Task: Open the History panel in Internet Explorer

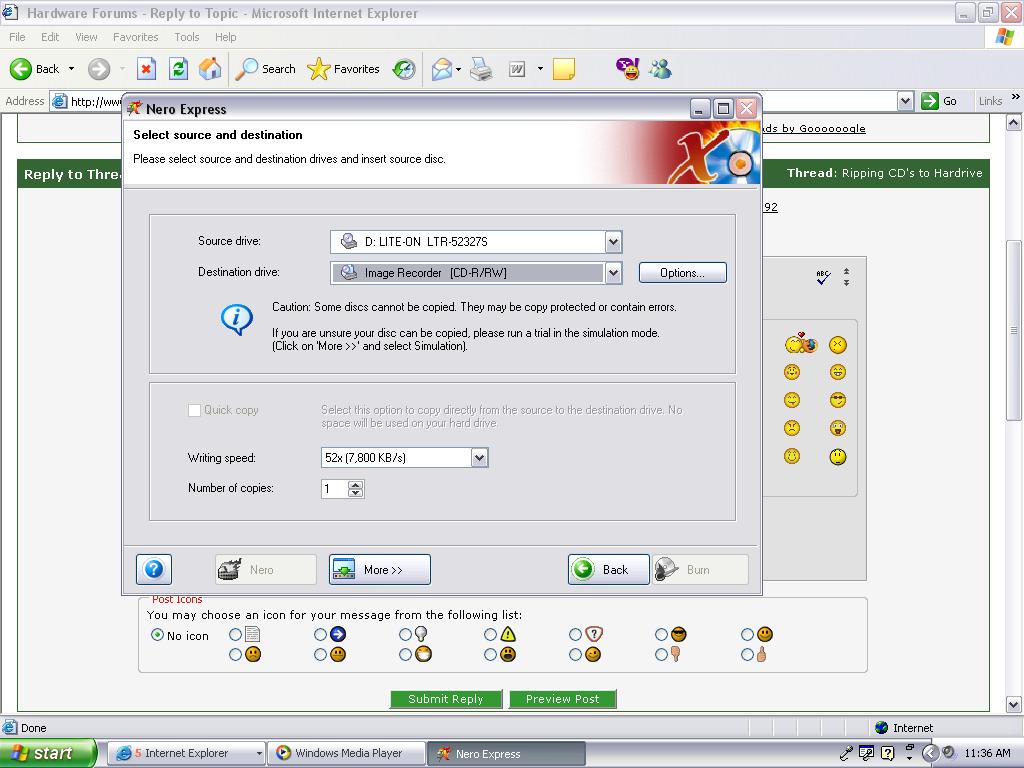Action: click(404, 69)
